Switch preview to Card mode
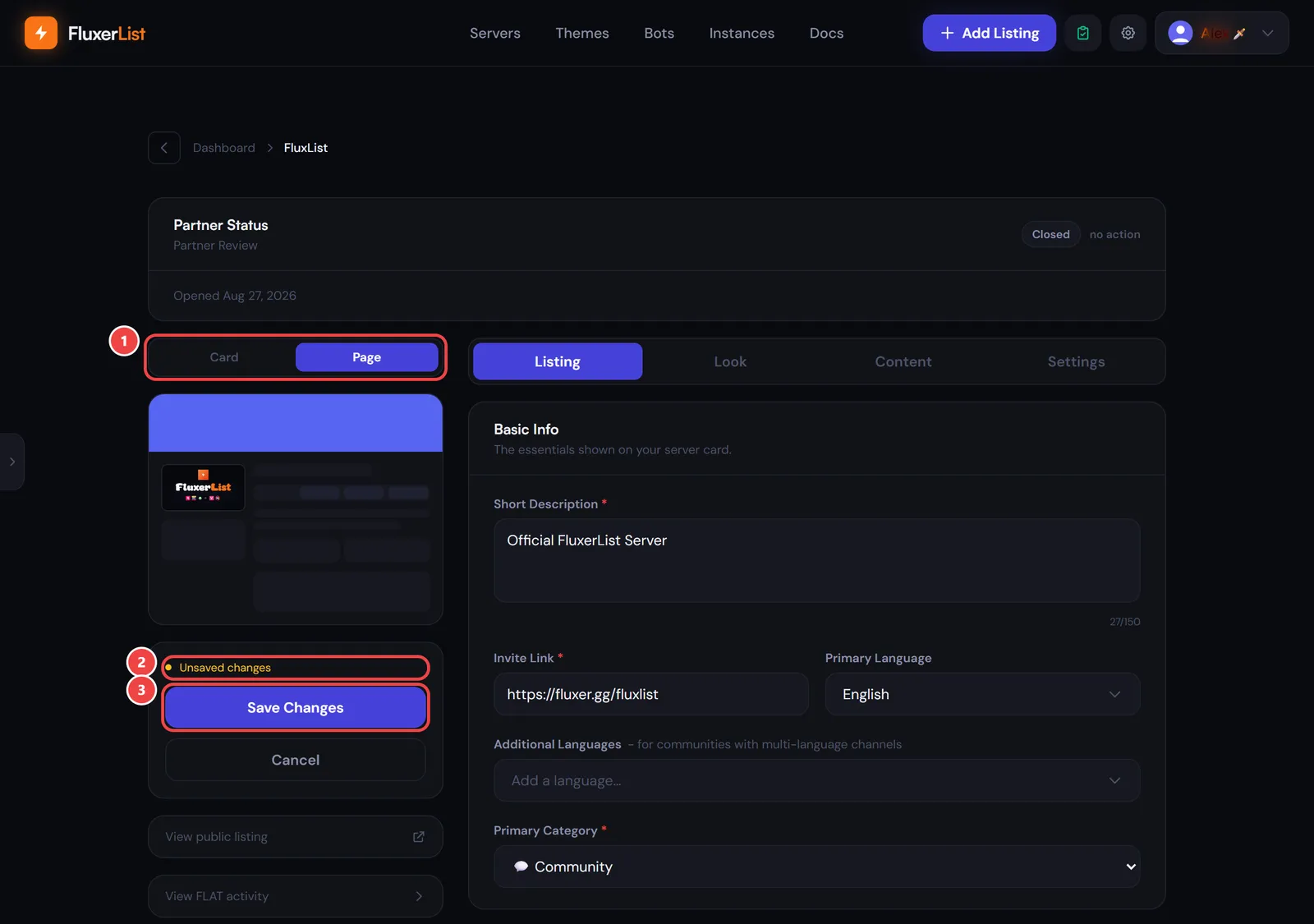The width and height of the screenshot is (1314, 924). tap(223, 357)
